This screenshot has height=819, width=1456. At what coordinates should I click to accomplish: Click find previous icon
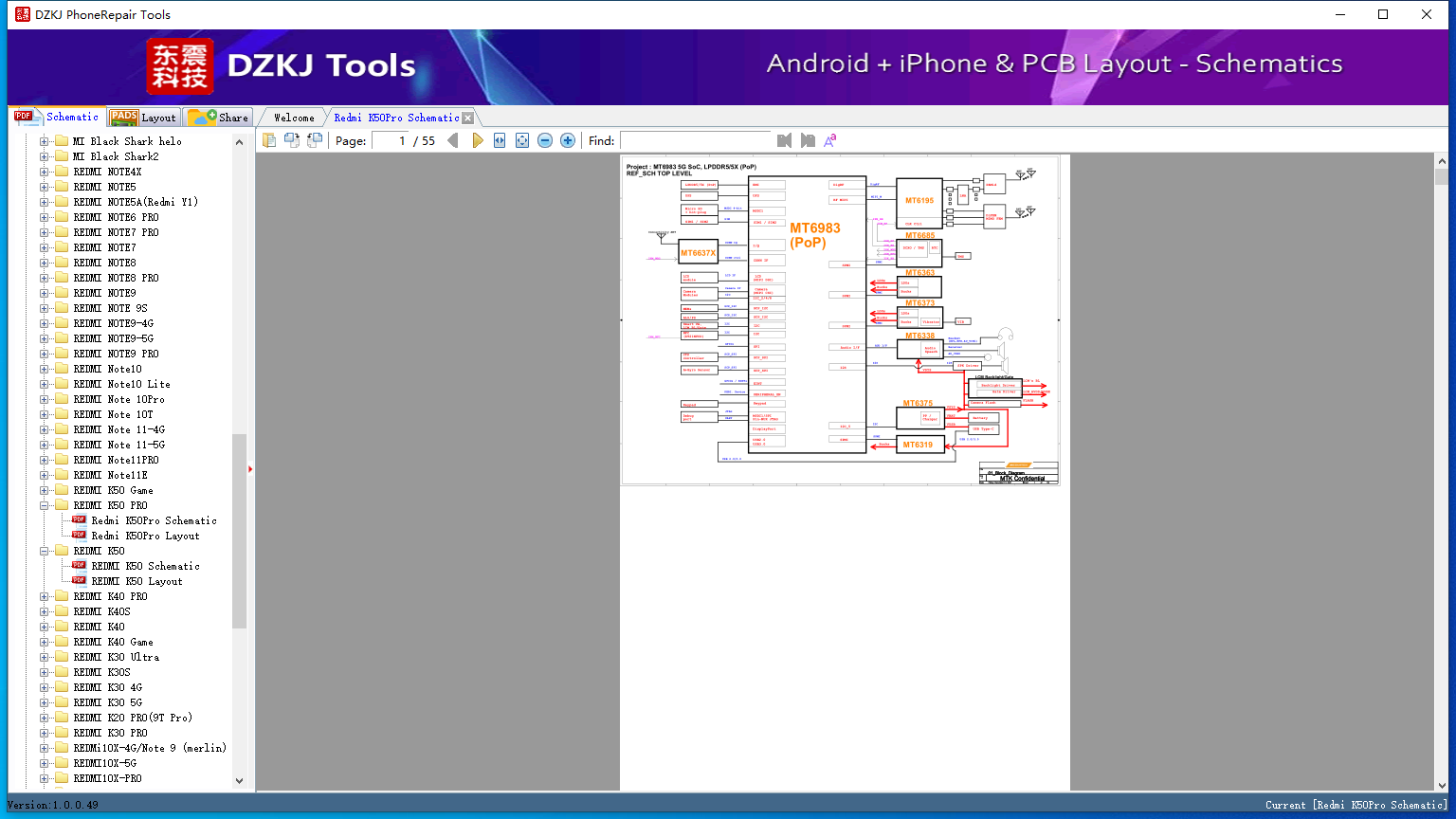coord(784,140)
